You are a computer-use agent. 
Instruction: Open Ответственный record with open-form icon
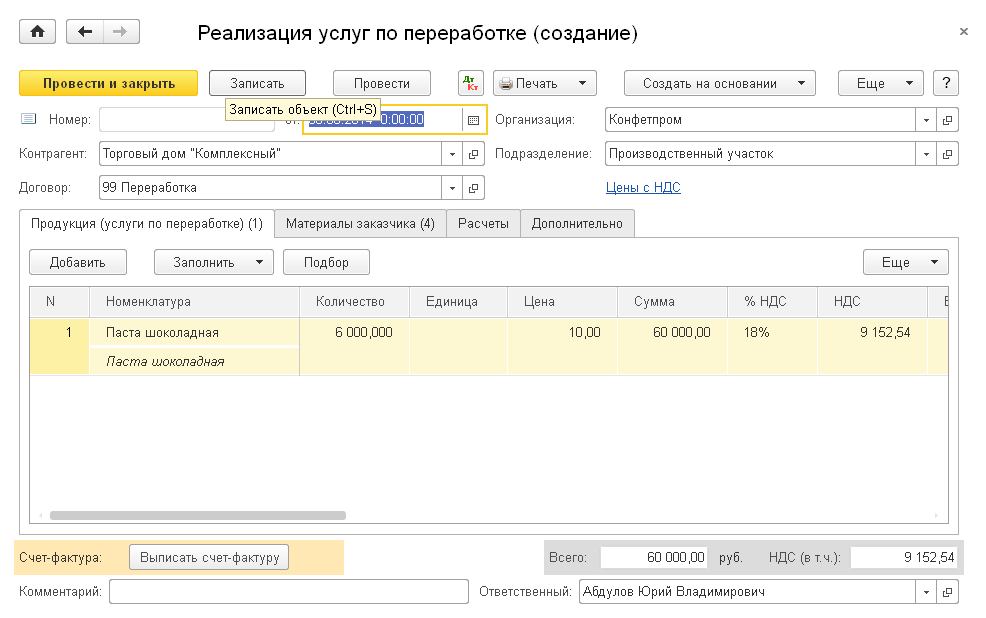click(x=948, y=592)
